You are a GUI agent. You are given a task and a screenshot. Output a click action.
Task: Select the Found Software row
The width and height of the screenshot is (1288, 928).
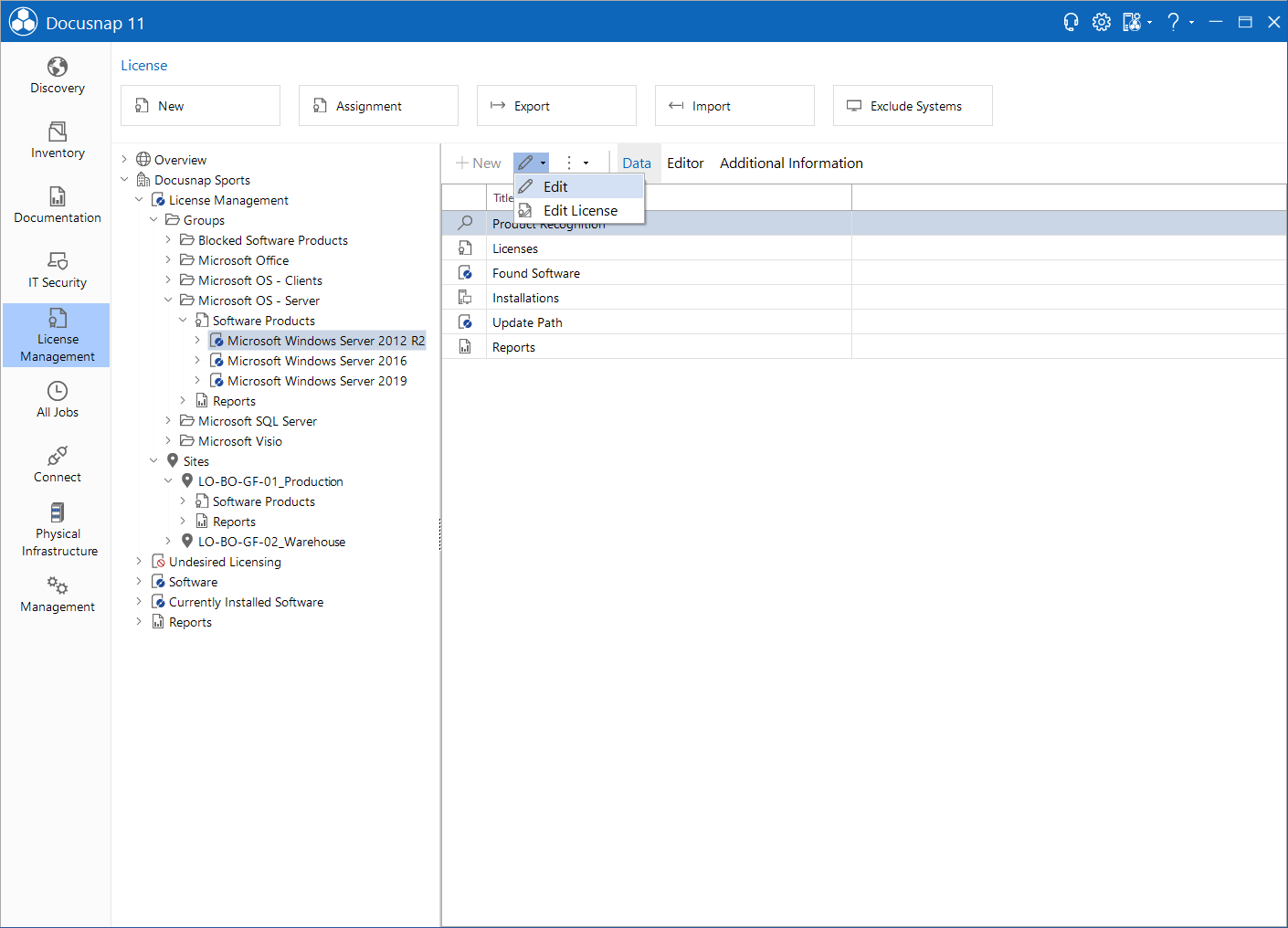point(864,272)
